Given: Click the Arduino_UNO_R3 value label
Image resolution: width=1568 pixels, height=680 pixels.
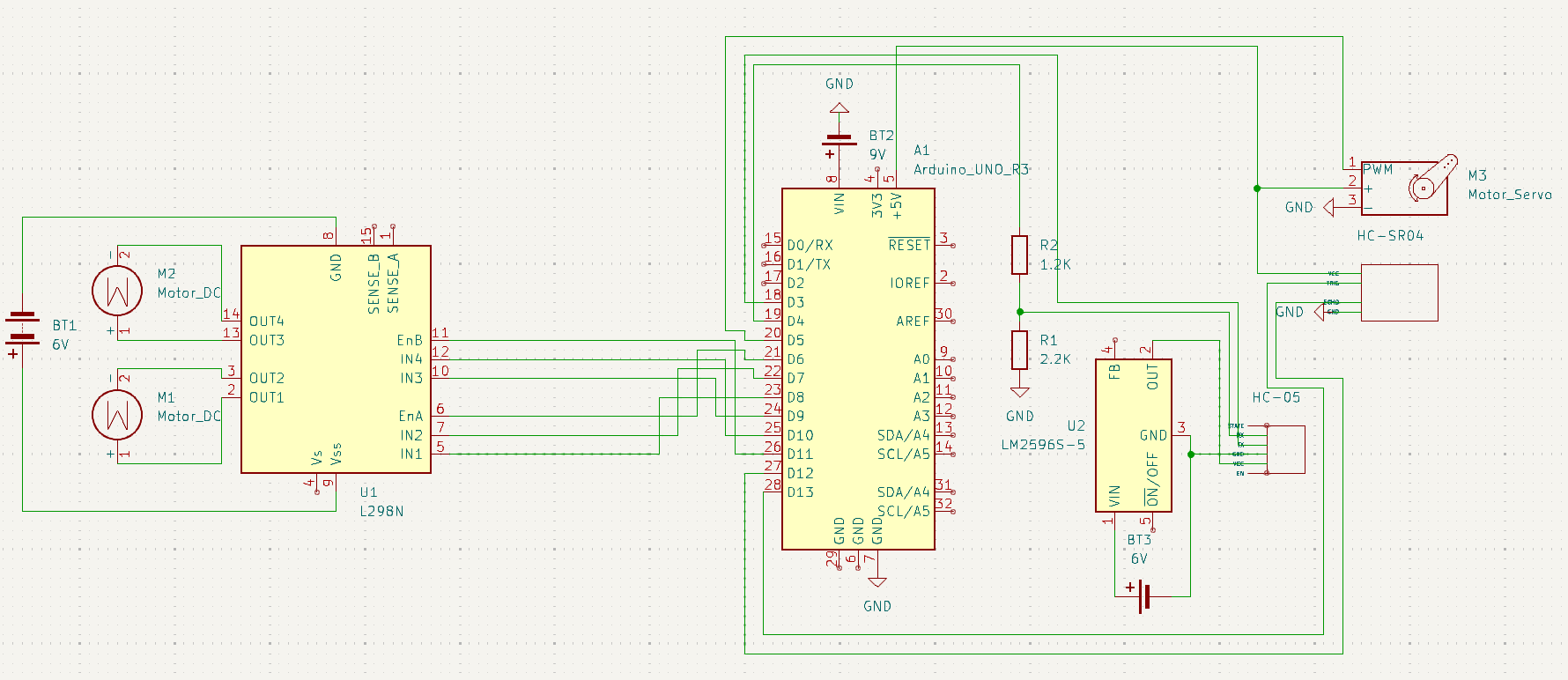Looking at the screenshot, I should (971, 169).
